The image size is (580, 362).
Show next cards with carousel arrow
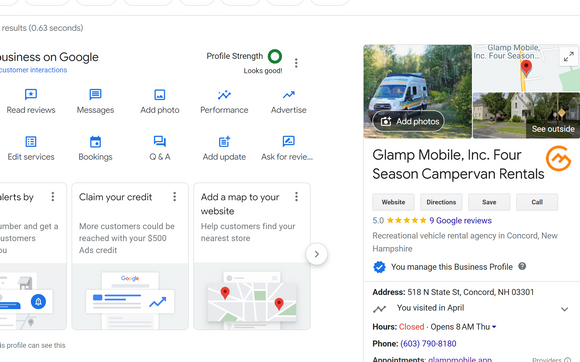[x=317, y=254]
